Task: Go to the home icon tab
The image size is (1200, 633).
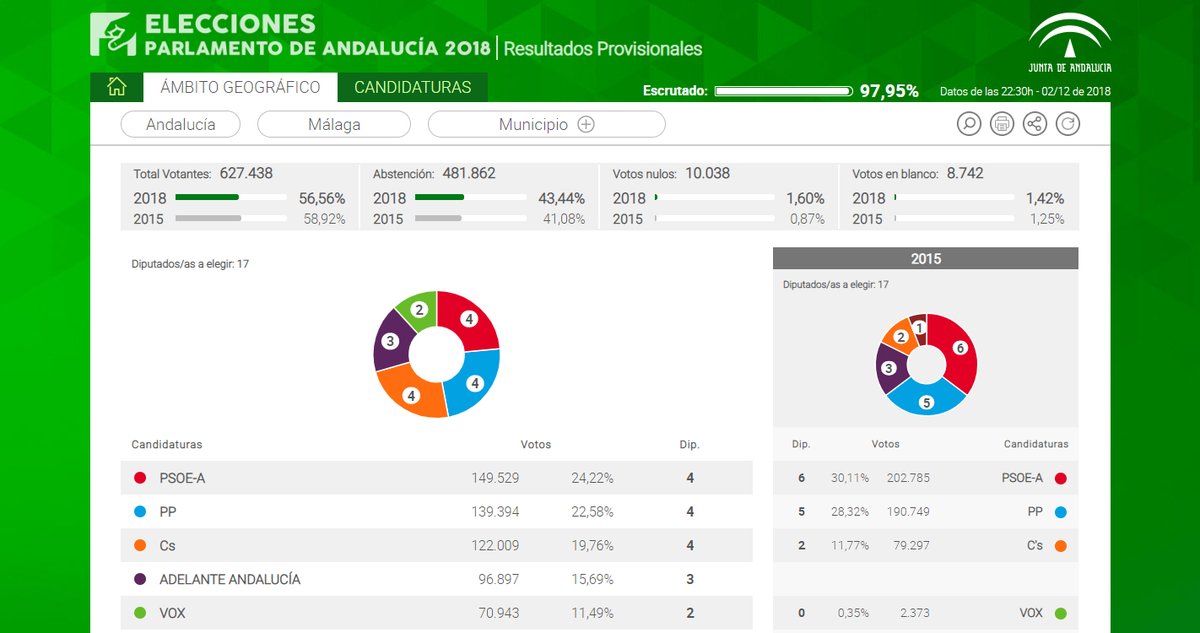Action: (116, 87)
